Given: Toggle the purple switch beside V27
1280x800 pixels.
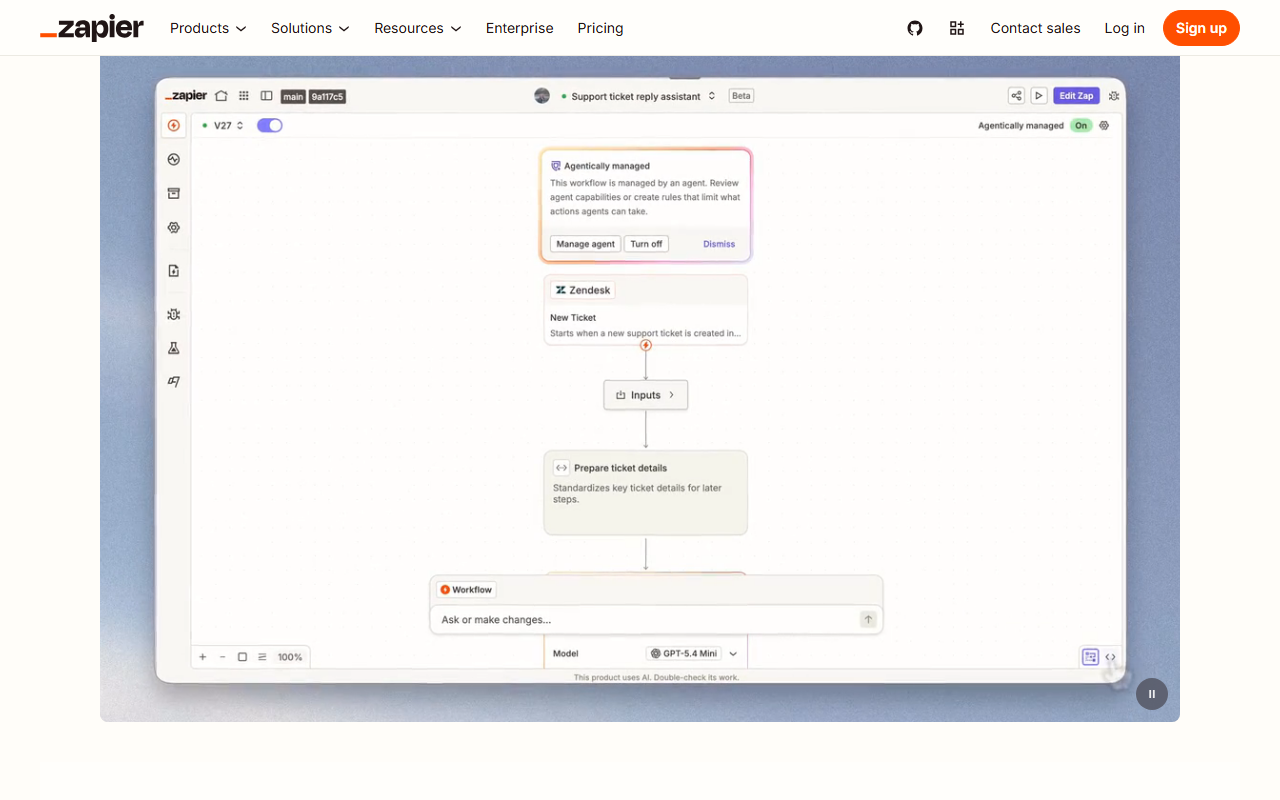Looking at the screenshot, I should [x=270, y=125].
